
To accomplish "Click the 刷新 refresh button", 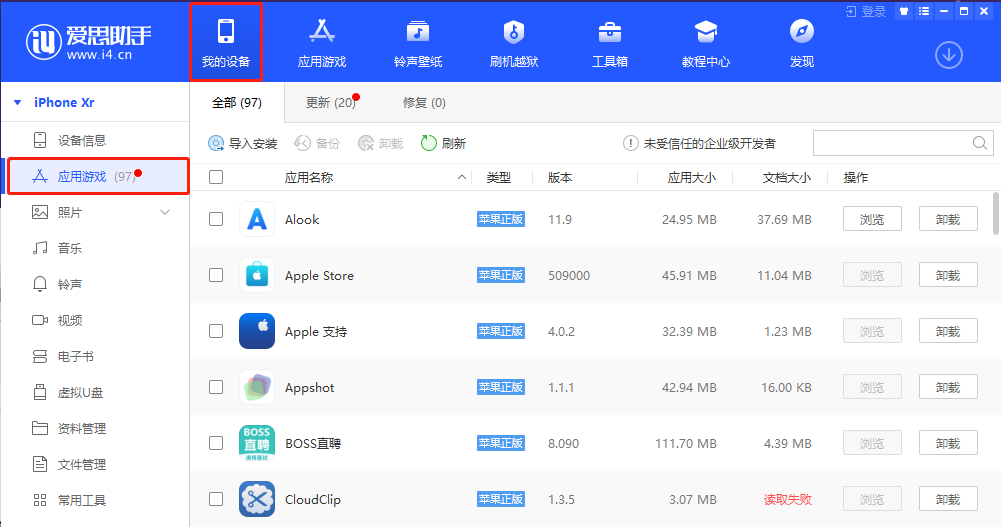I will click(x=443, y=144).
